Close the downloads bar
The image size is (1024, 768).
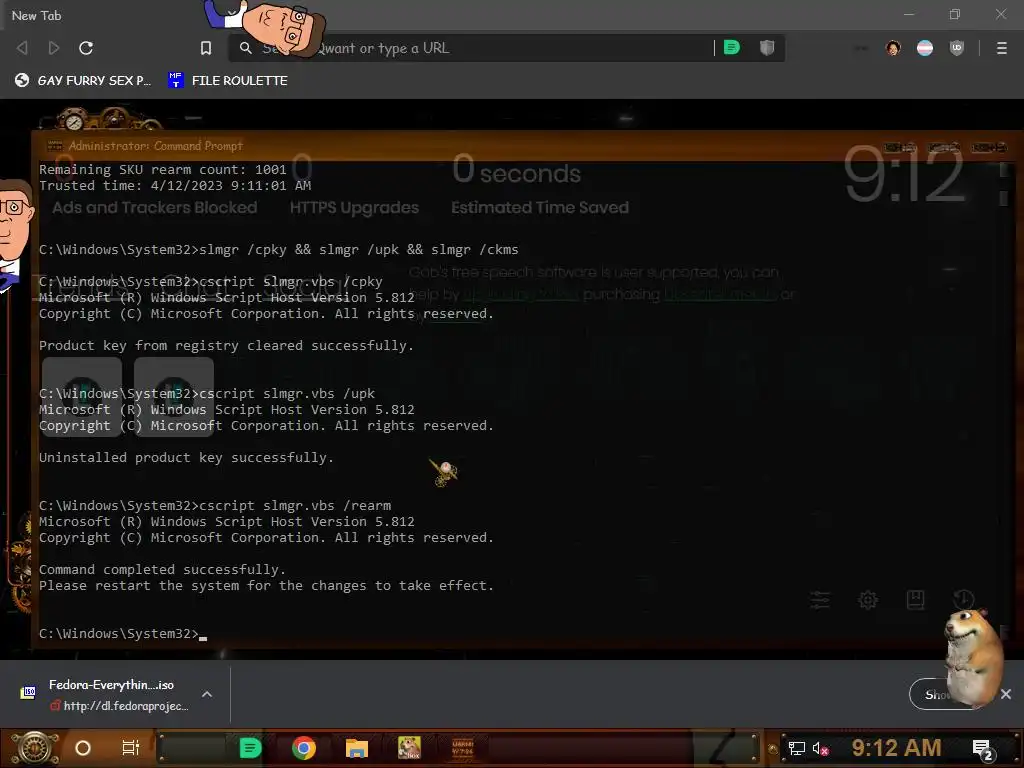tap(1006, 694)
